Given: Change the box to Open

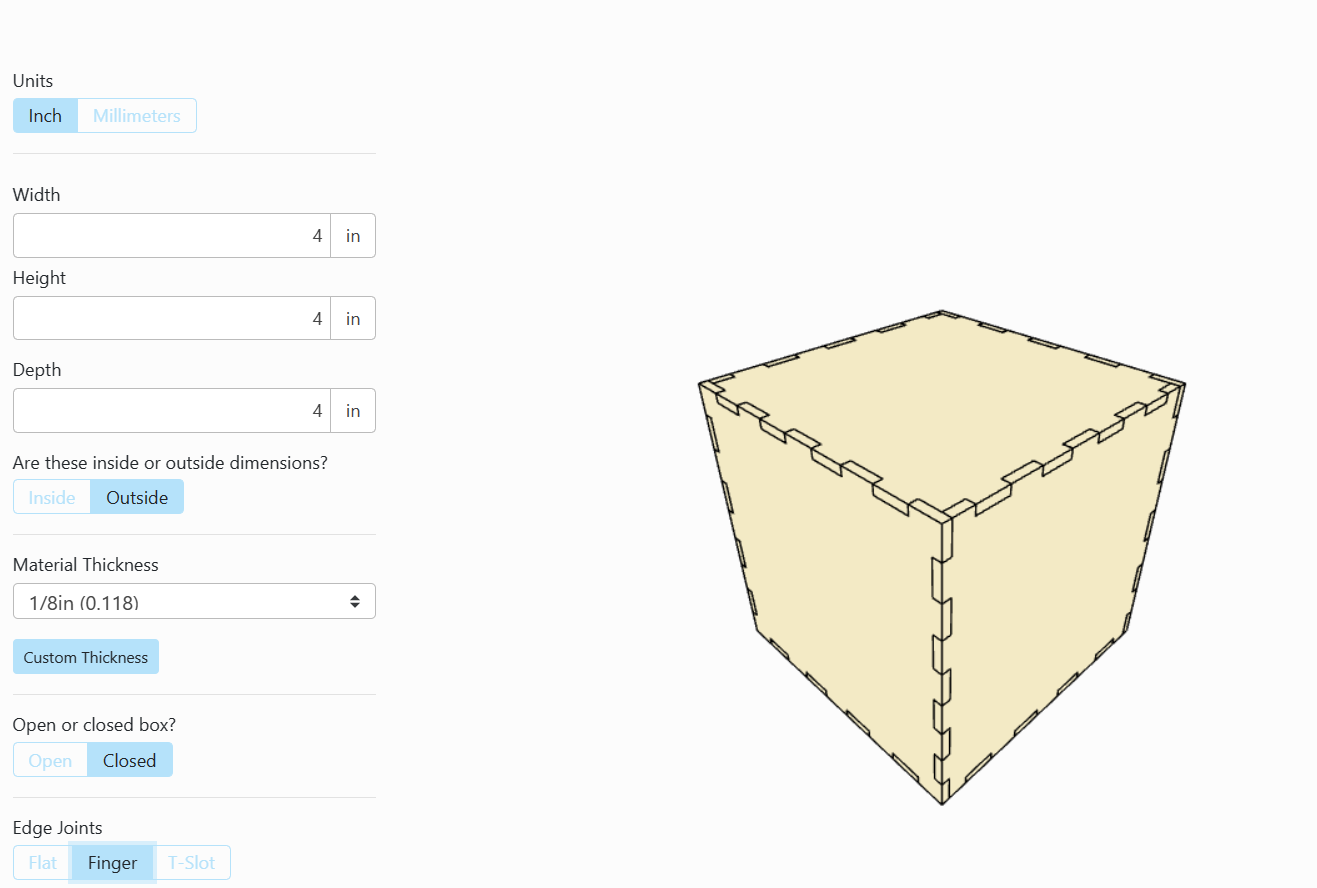Looking at the screenshot, I should [50, 760].
